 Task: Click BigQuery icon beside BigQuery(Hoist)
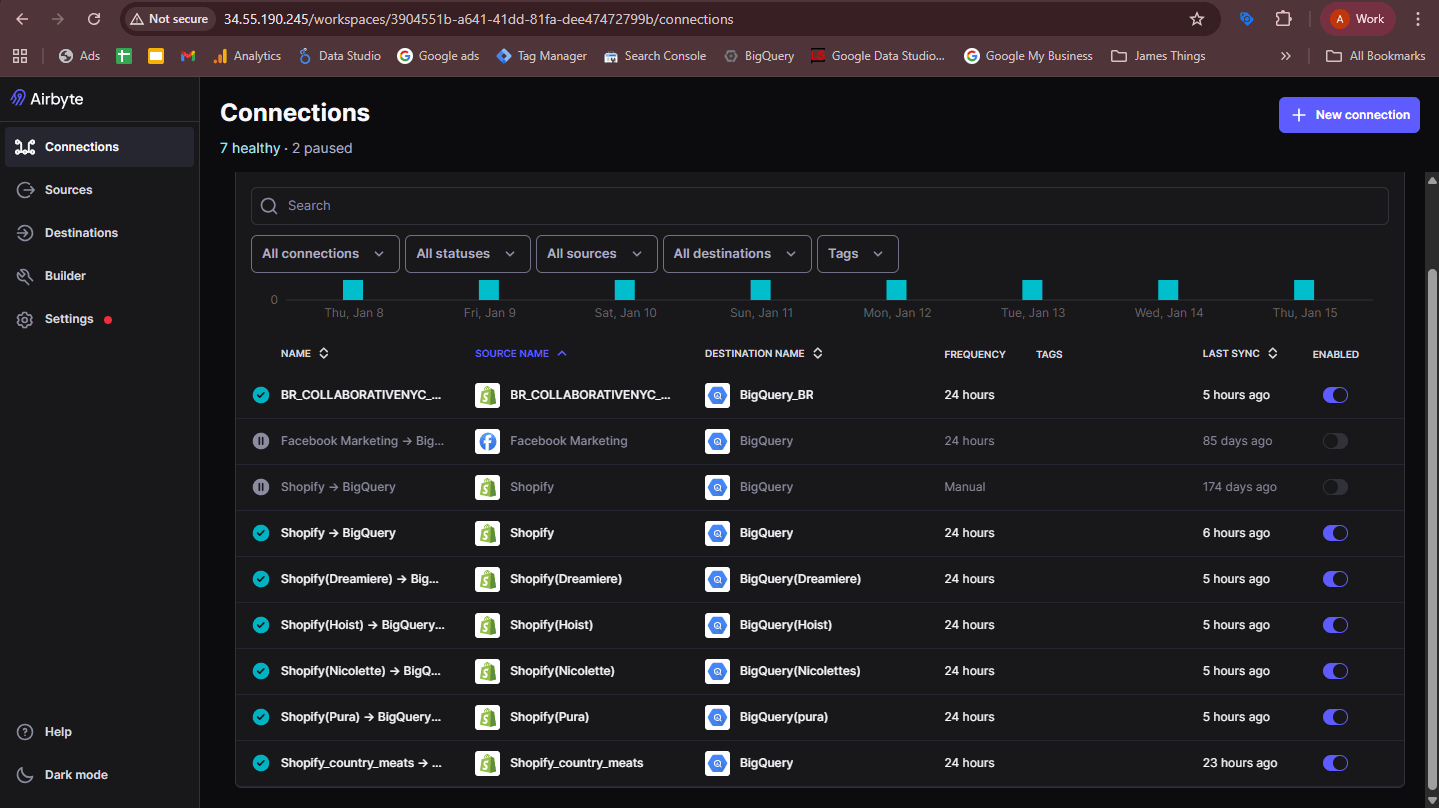click(717, 625)
